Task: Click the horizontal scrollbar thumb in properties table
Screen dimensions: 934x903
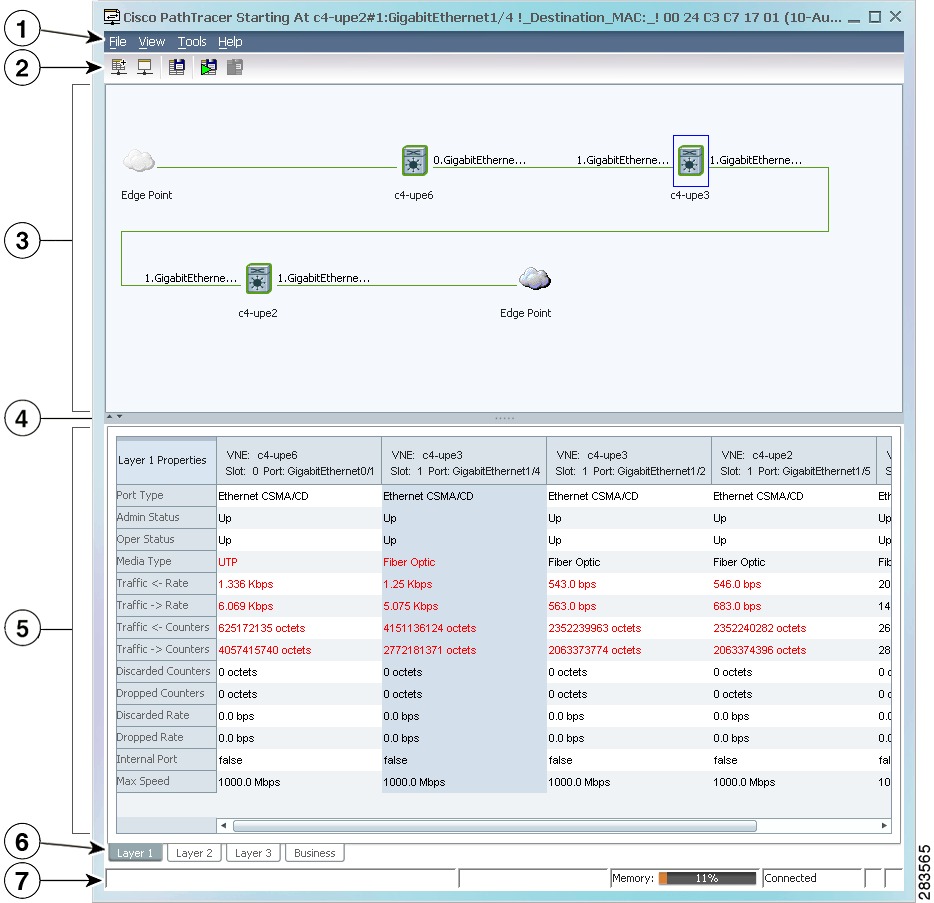Action: (x=495, y=826)
